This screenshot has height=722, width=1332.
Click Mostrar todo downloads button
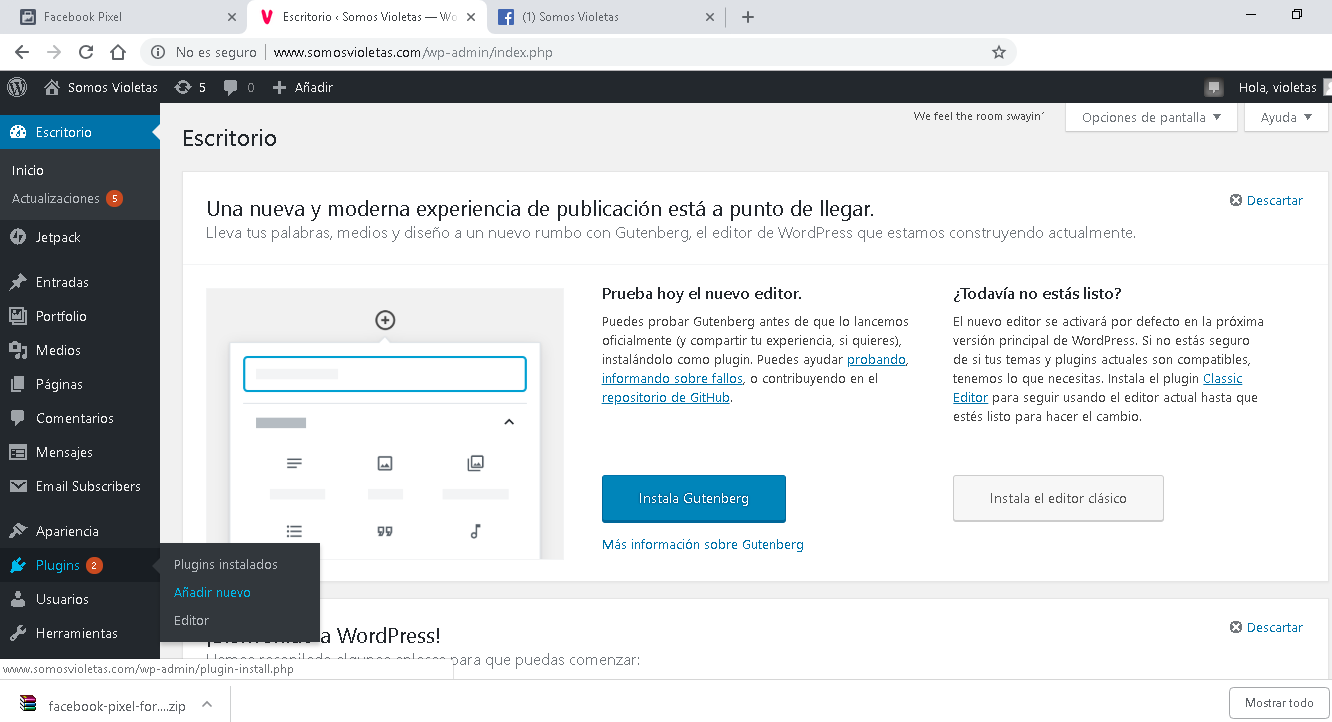coord(1279,703)
